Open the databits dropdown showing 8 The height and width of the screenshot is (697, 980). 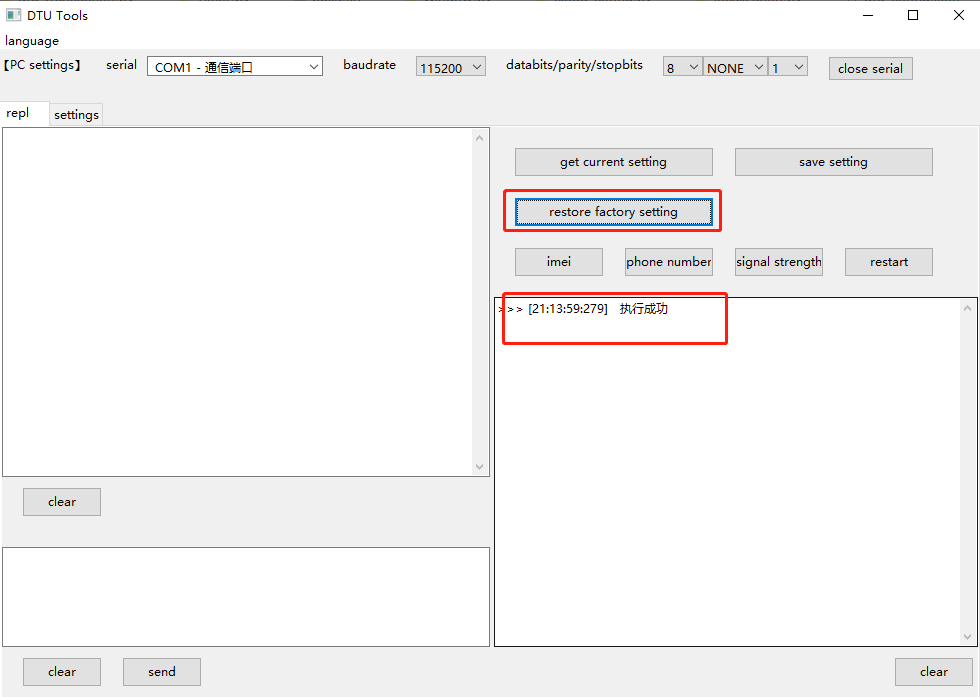click(x=682, y=66)
